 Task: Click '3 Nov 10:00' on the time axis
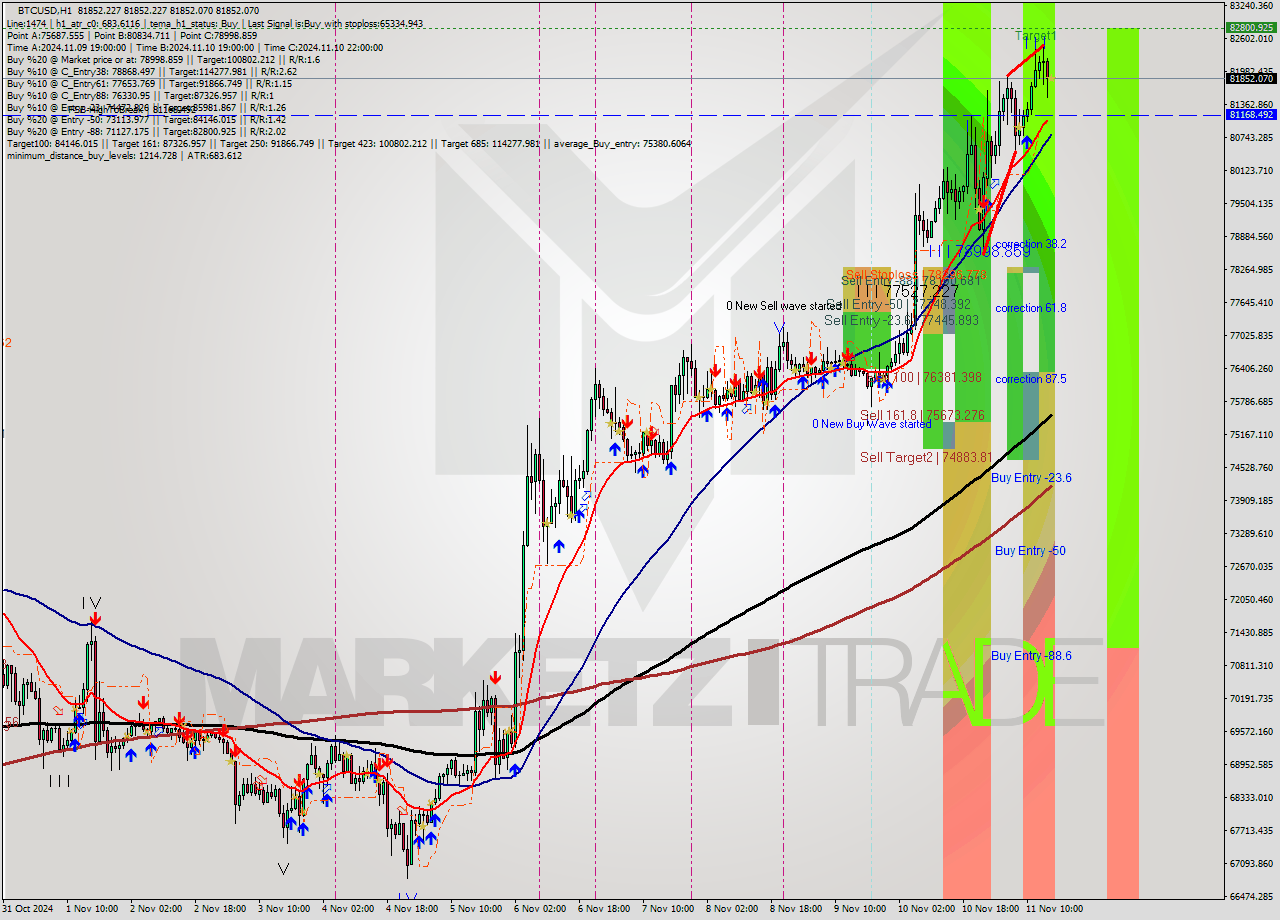(285, 909)
